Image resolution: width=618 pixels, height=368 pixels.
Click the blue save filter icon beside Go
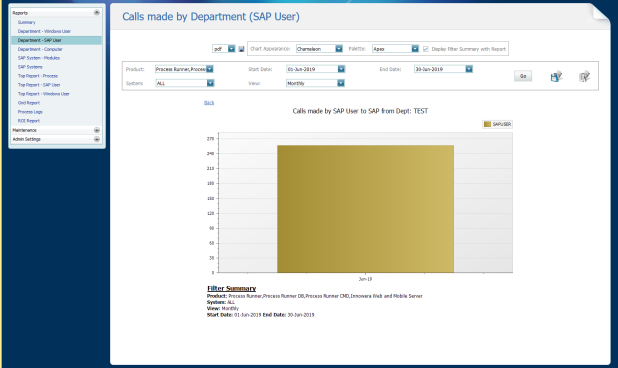tap(556, 76)
